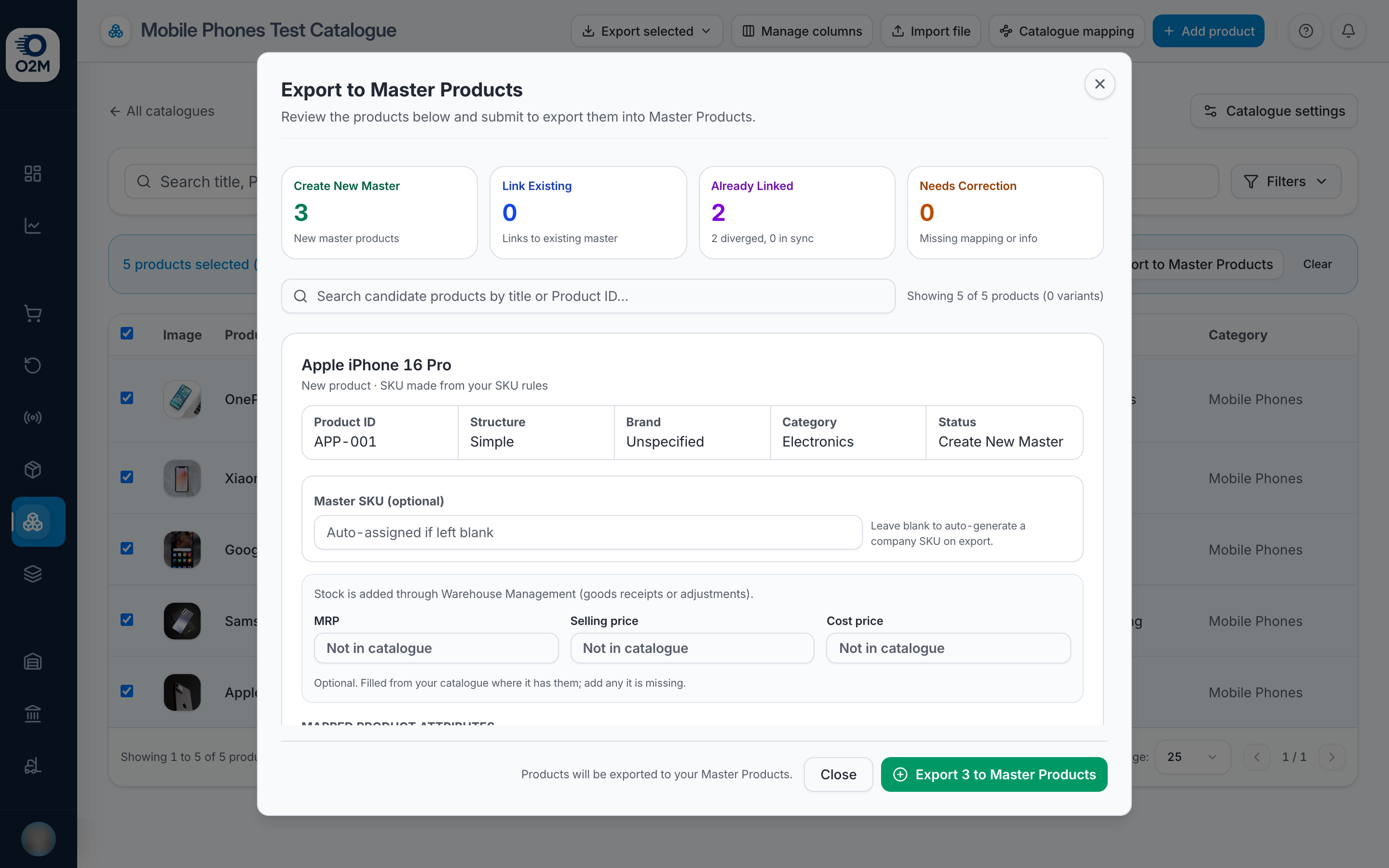Select the Needs Correction summary card
The width and height of the screenshot is (1389, 868).
pyautogui.click(x=1005, y=212)
